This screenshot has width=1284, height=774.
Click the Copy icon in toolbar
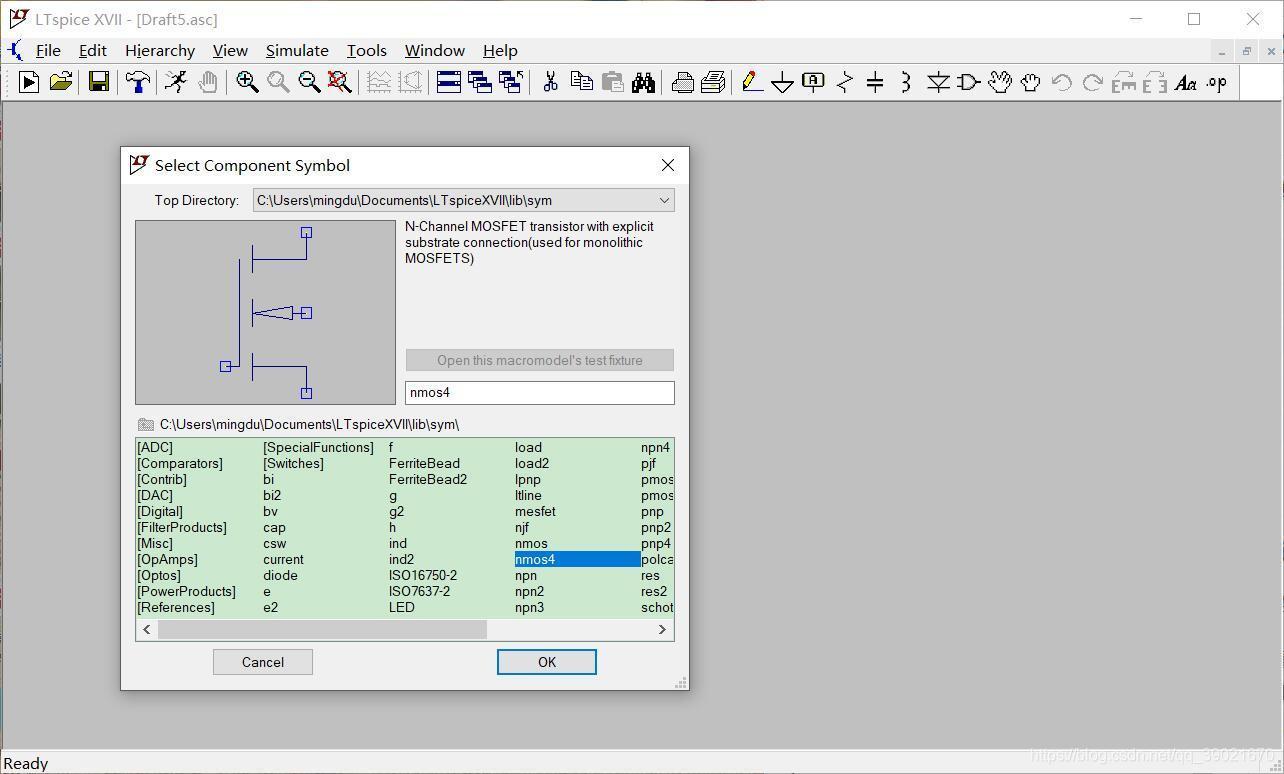coord(581,82)
